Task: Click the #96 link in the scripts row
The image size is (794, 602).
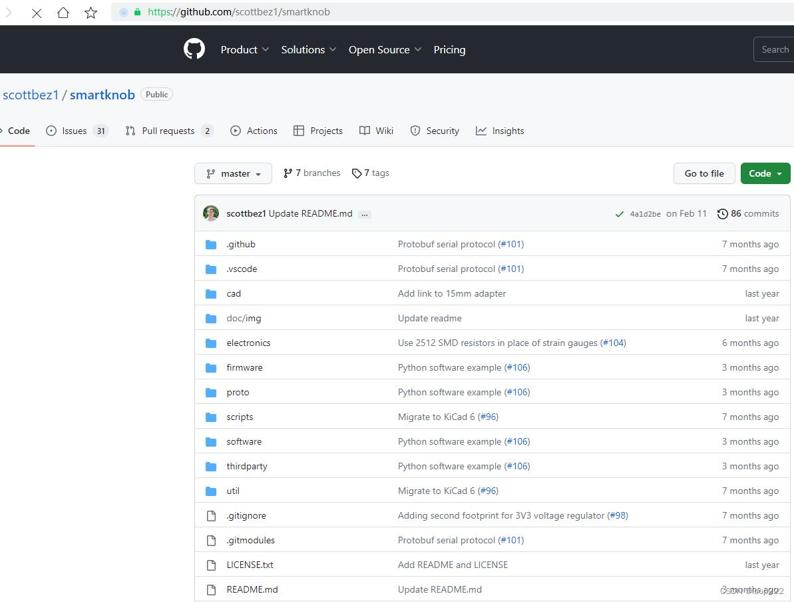Action: click(x=488, y=417)
